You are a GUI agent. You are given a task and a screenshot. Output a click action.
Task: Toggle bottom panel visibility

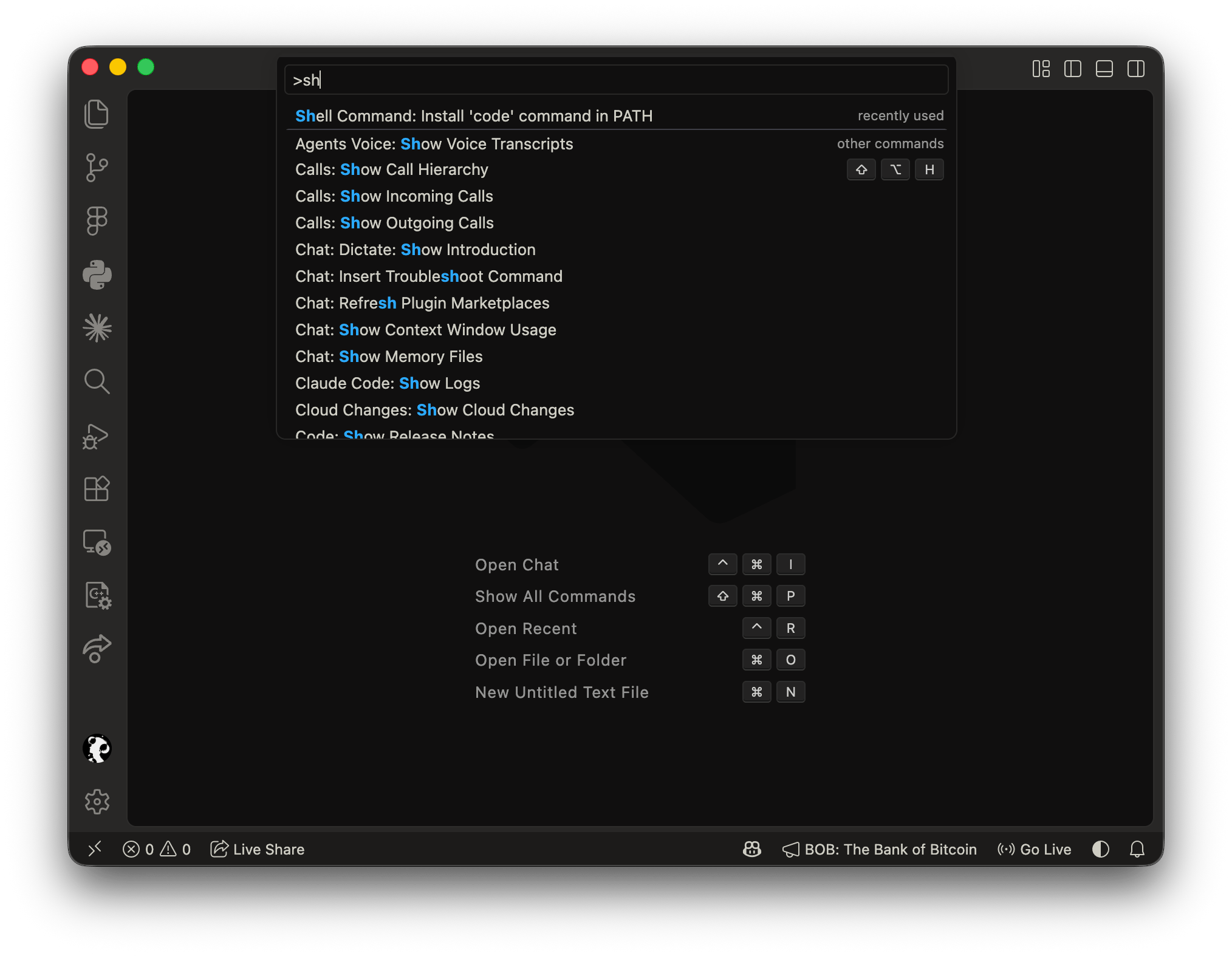coord(1104,69)
